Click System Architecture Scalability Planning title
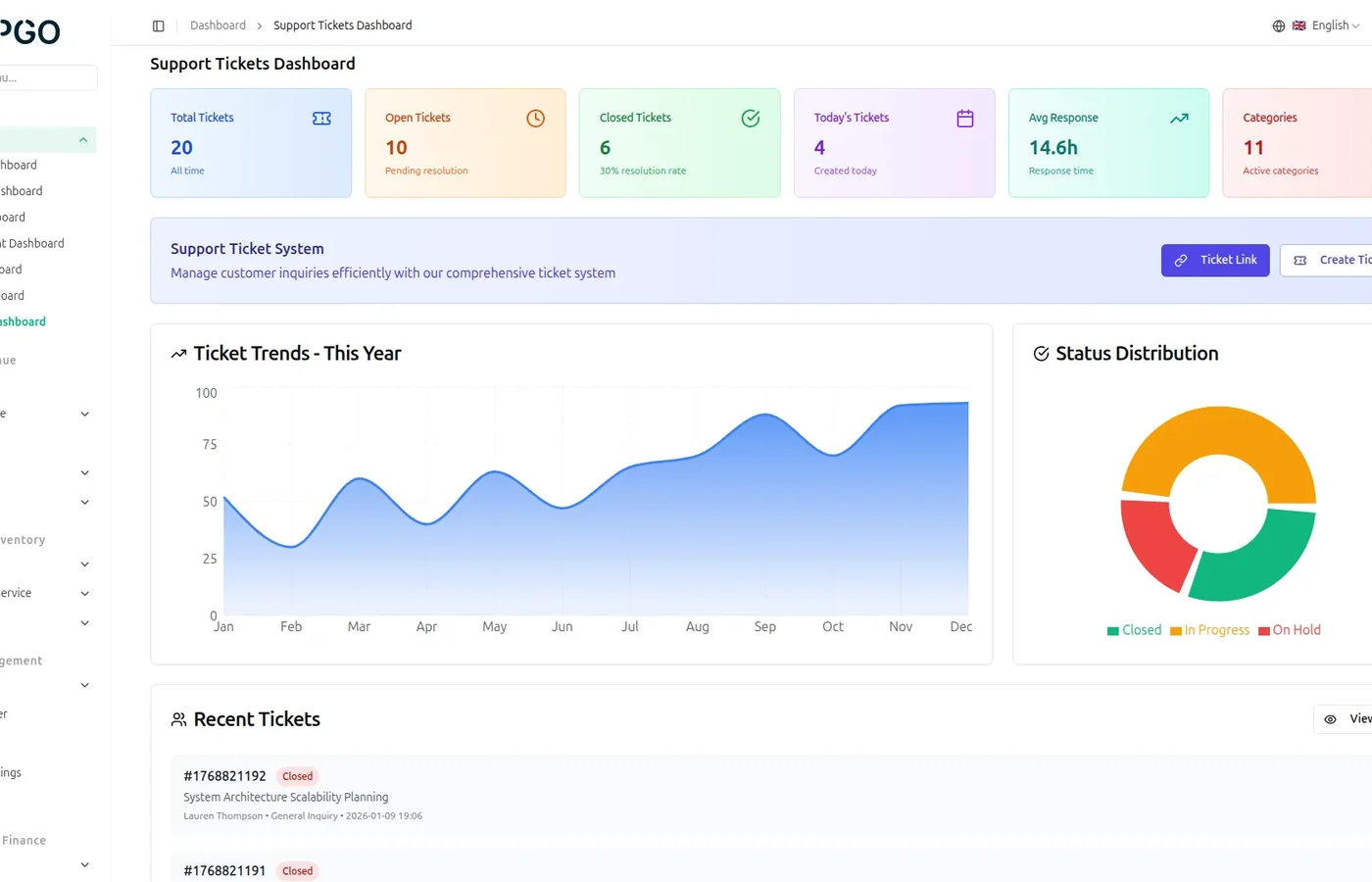The height and width of the screenshot is (882, 1372). pyautogui.click(x=286, y=798)
